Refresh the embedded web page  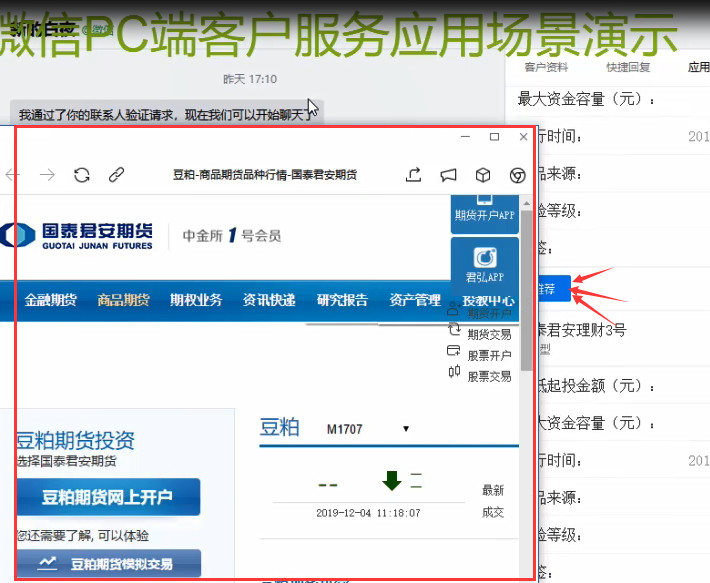pyautogui.click(x=82, y=175)
